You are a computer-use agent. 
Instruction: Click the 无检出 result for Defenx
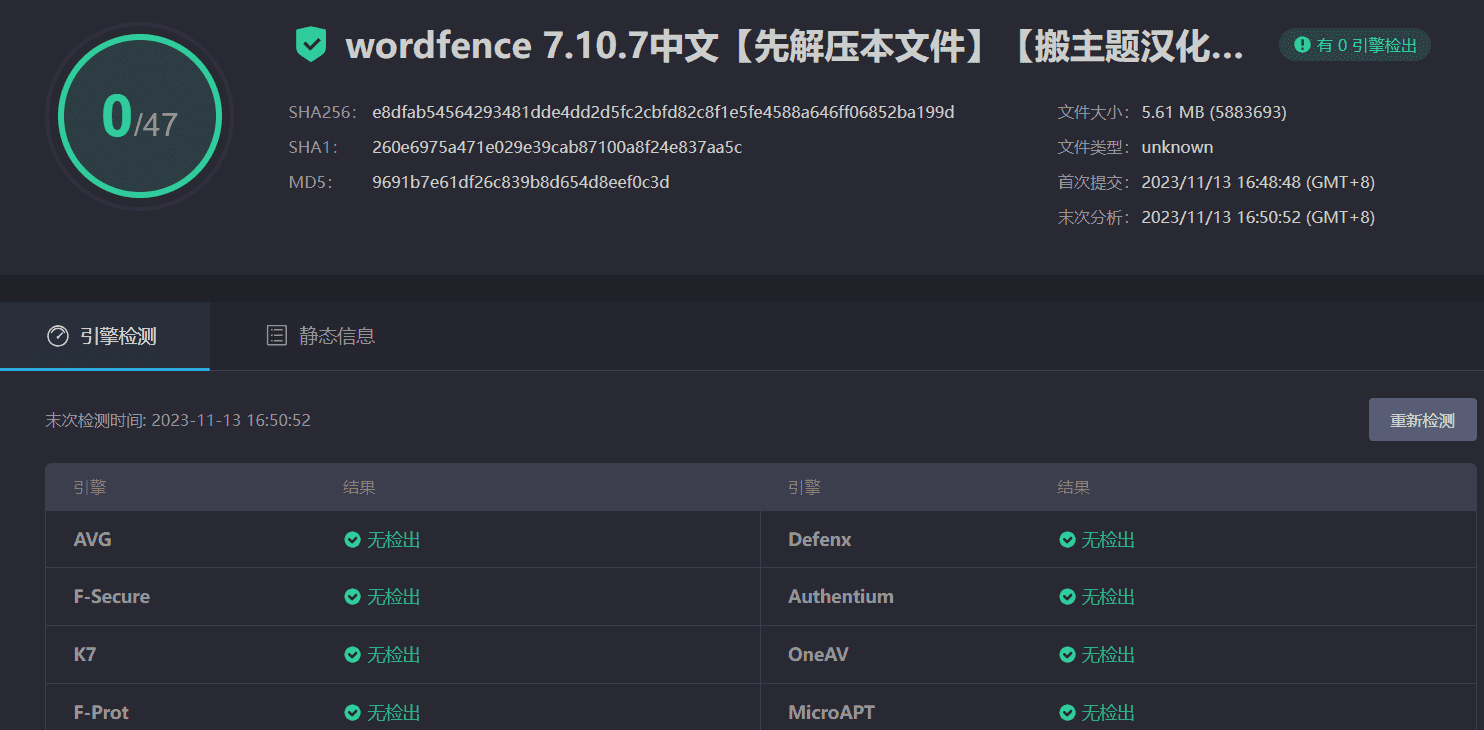(x=1108, y=540)
